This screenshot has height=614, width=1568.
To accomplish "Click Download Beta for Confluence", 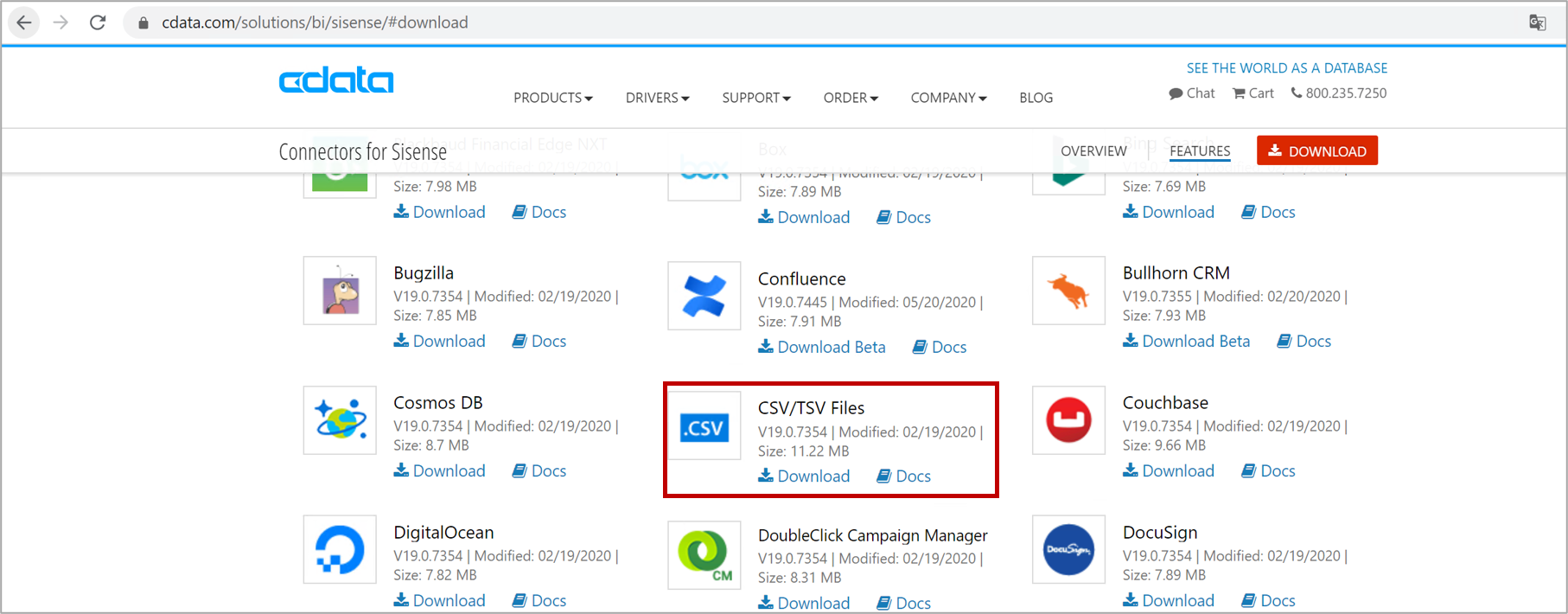I will (x=822, y=347).
